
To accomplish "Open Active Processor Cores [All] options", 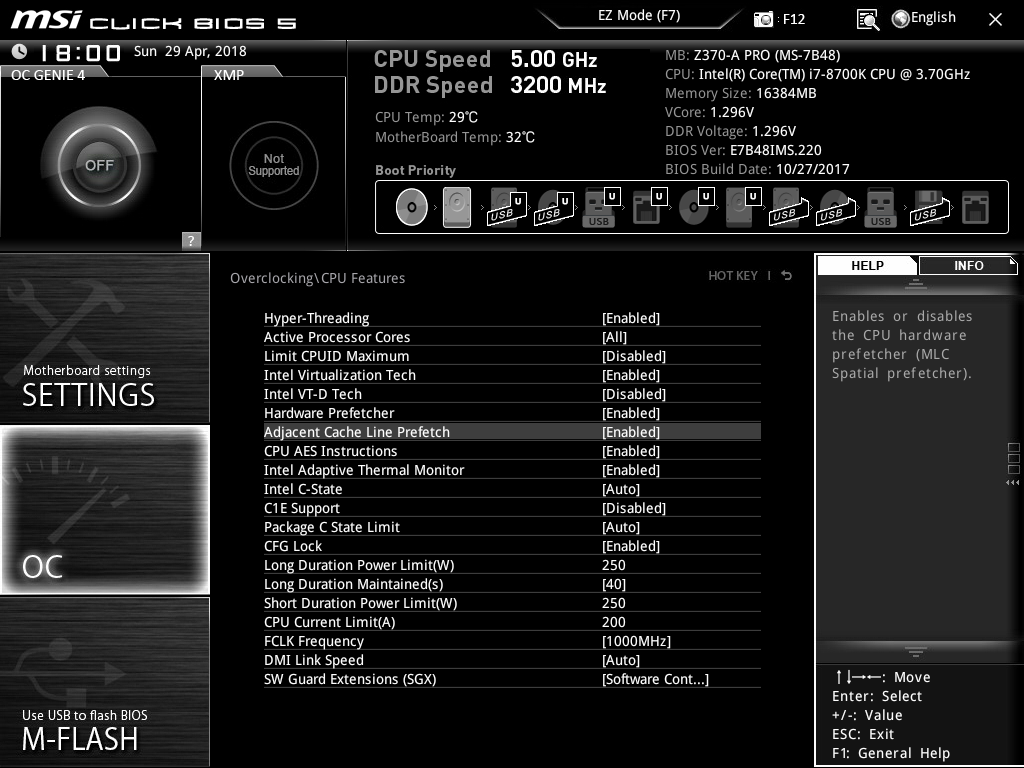I will [512, 337].
